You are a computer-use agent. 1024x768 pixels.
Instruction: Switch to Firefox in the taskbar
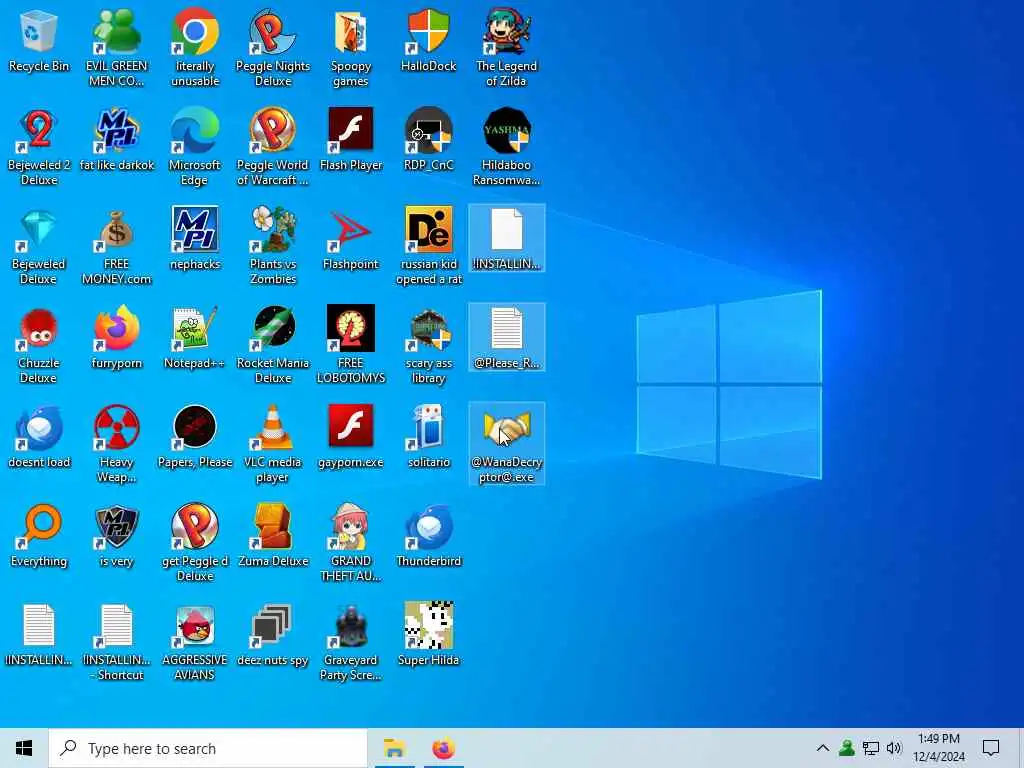(444, 748)
